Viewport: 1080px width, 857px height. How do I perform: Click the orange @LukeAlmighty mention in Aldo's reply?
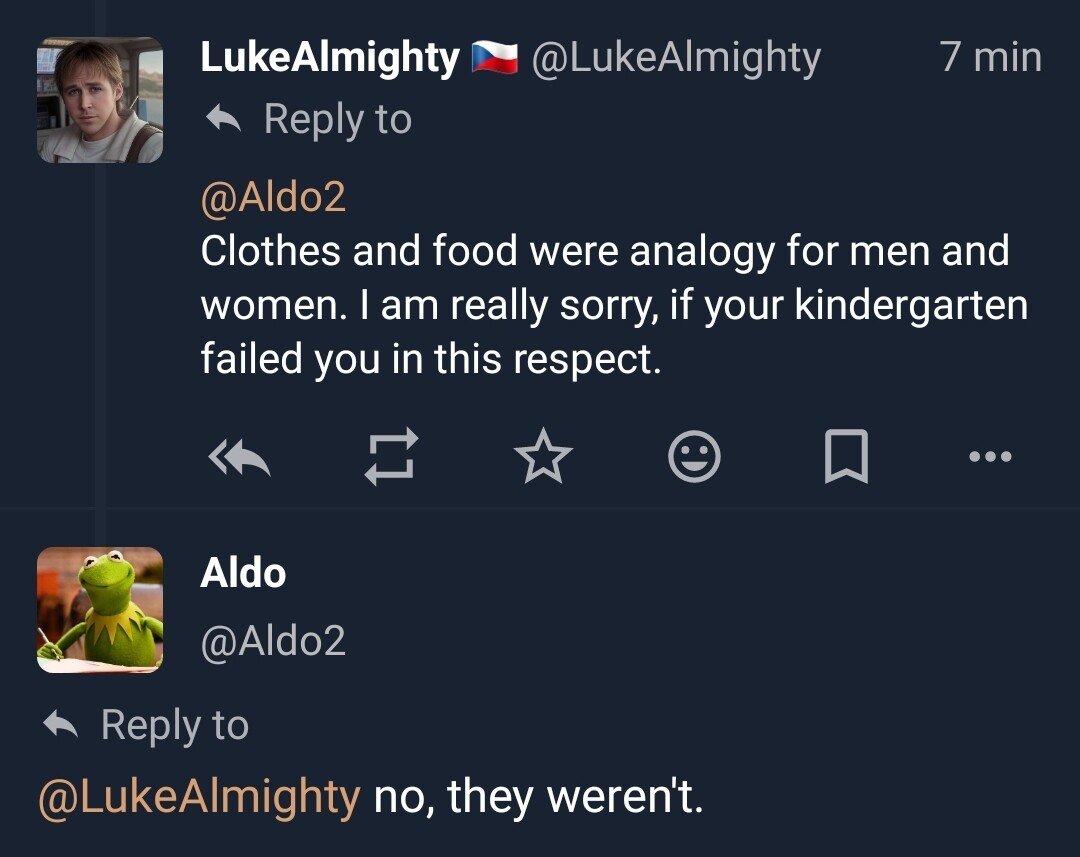click(x=199, y=797)
